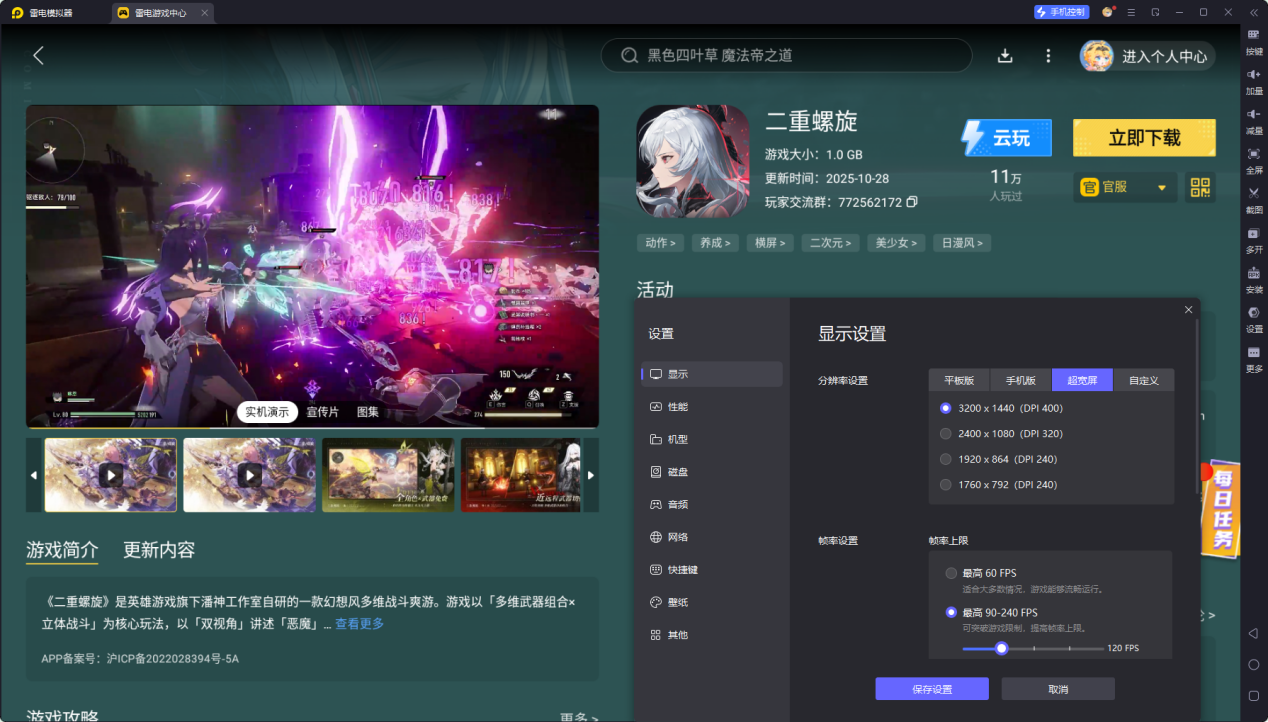
Task: Open the three-dot more options menu
Action: coord(1048,56)
